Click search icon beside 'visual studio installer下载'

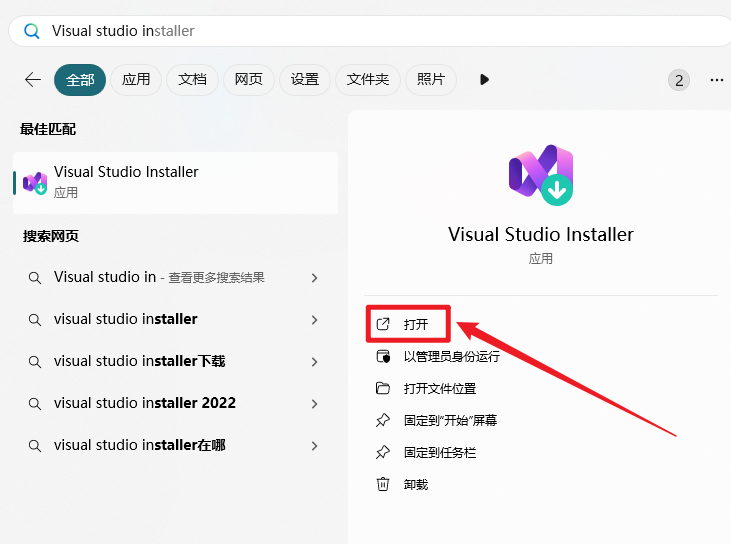coord(35,362)
